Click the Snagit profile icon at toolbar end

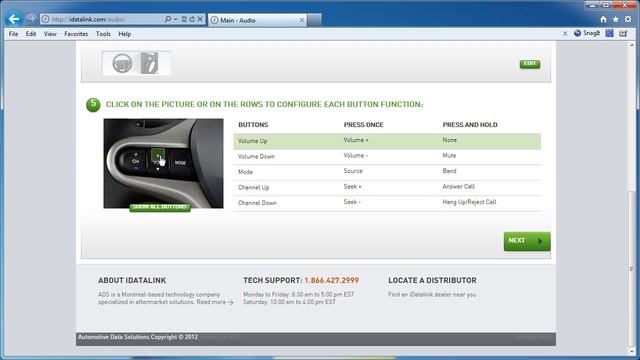pos(623,33)
